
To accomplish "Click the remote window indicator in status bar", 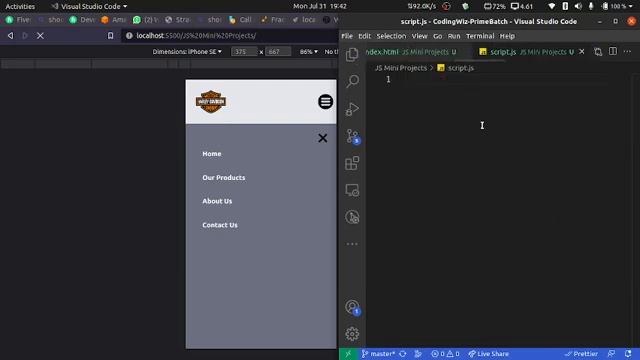I will (x=348, y=354).
